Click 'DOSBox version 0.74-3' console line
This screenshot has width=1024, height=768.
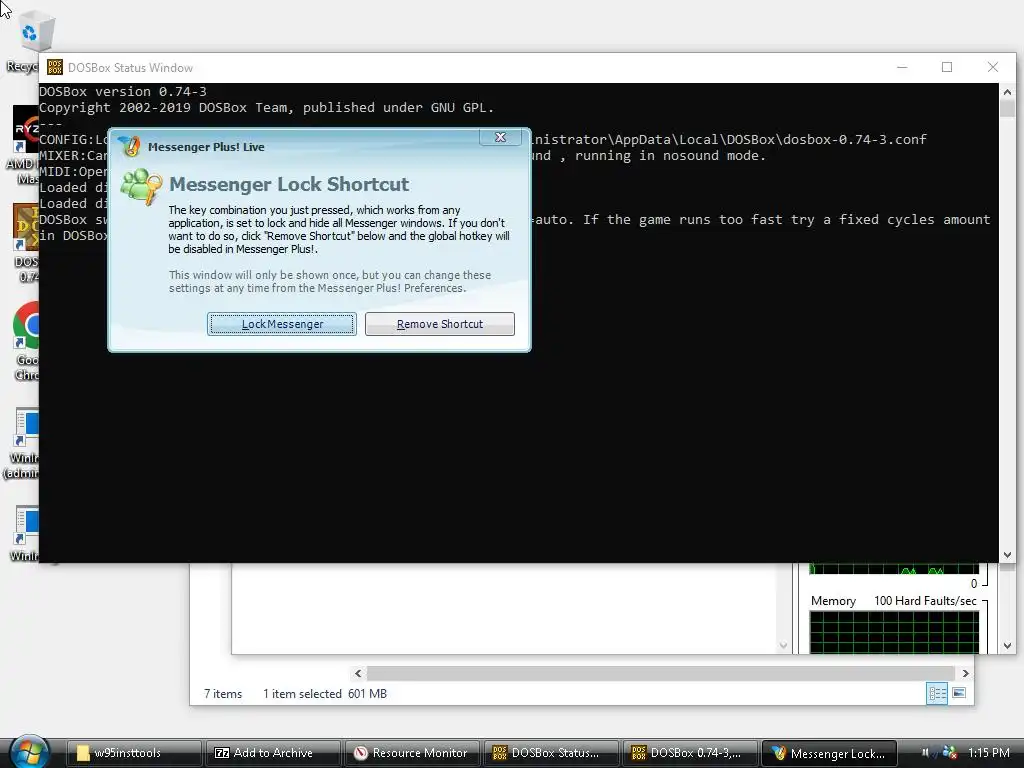123,91
